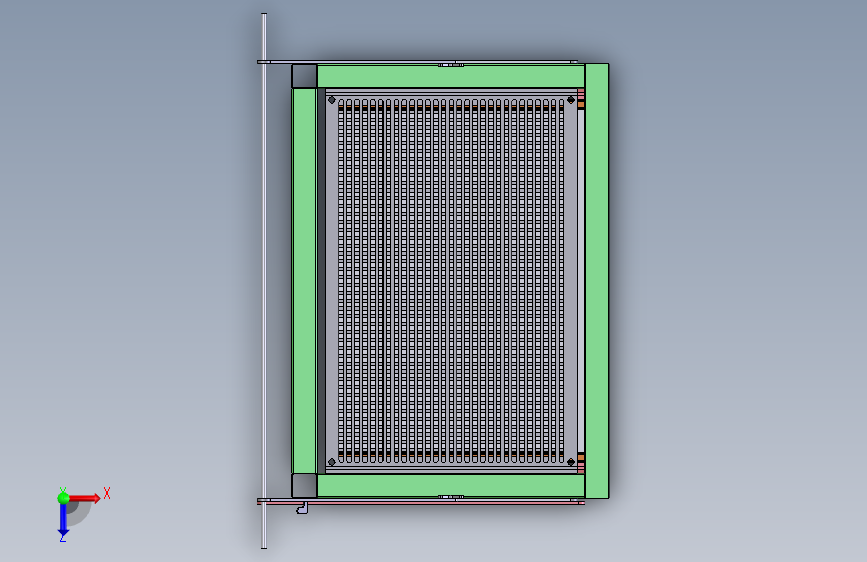Select the diamond screw at grille bottom-right corner
The height and width of the screenshot is (562, 867).
(x=571, y=462)
